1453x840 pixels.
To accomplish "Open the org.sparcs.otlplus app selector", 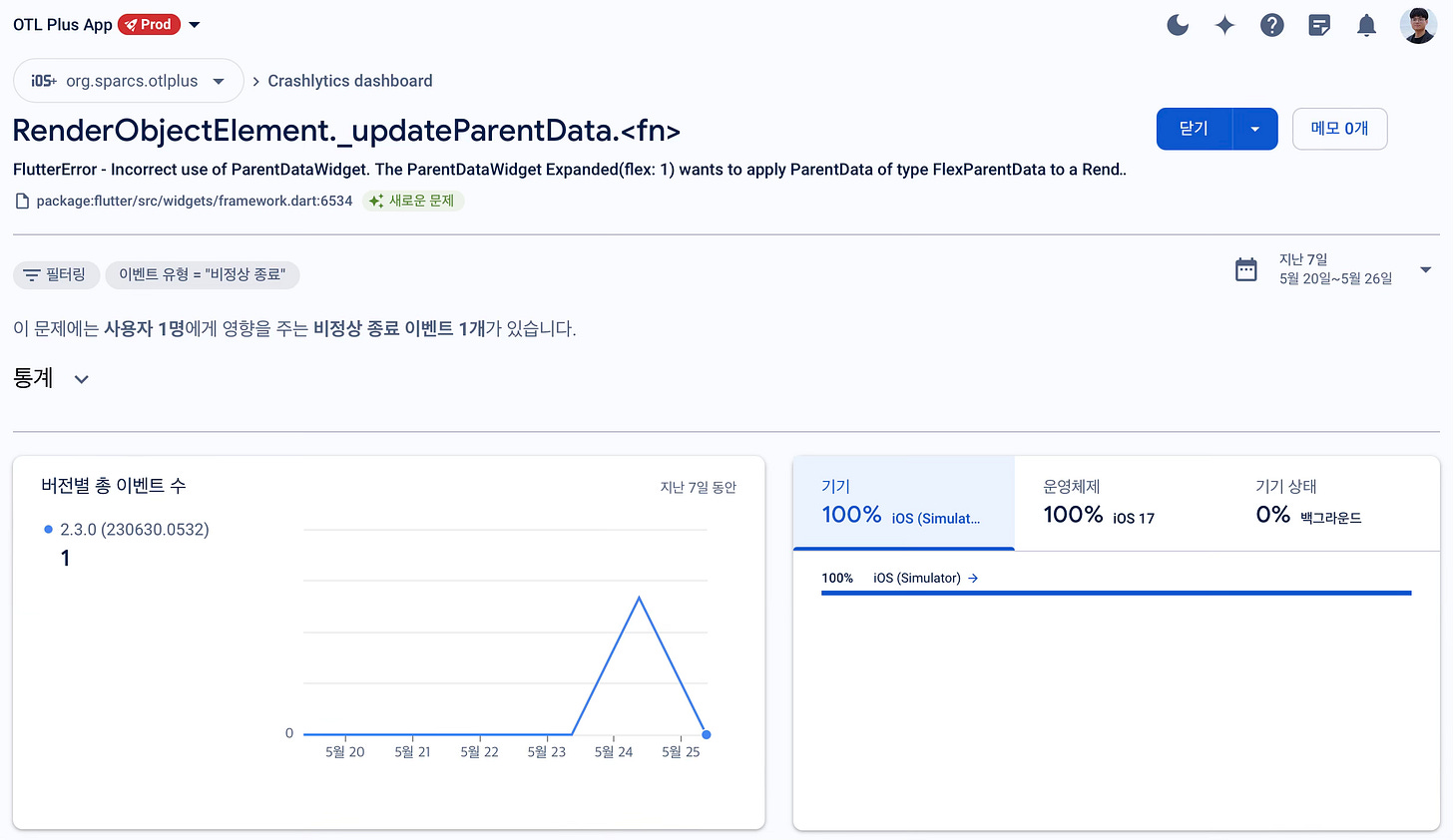I will click(128, 81).
